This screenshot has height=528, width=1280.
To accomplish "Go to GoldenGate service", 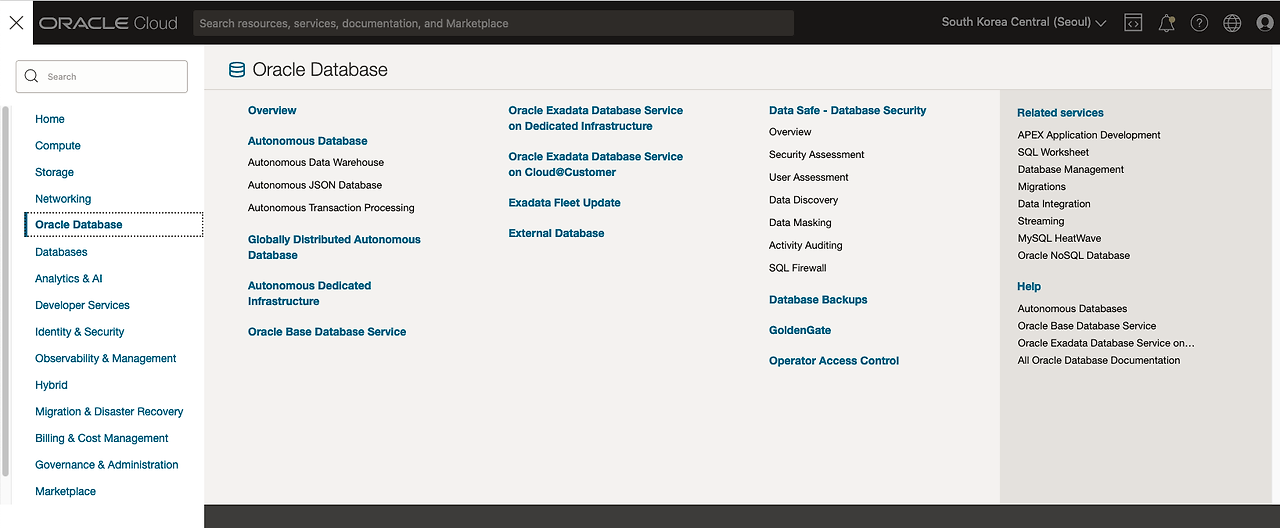I will pos(800,330).
